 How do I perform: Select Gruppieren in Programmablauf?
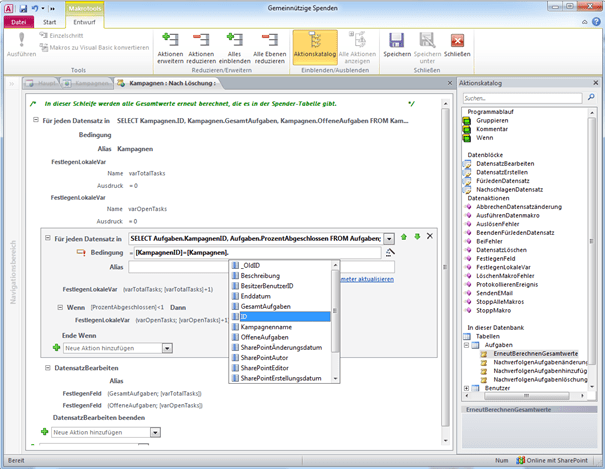(492, 120)
